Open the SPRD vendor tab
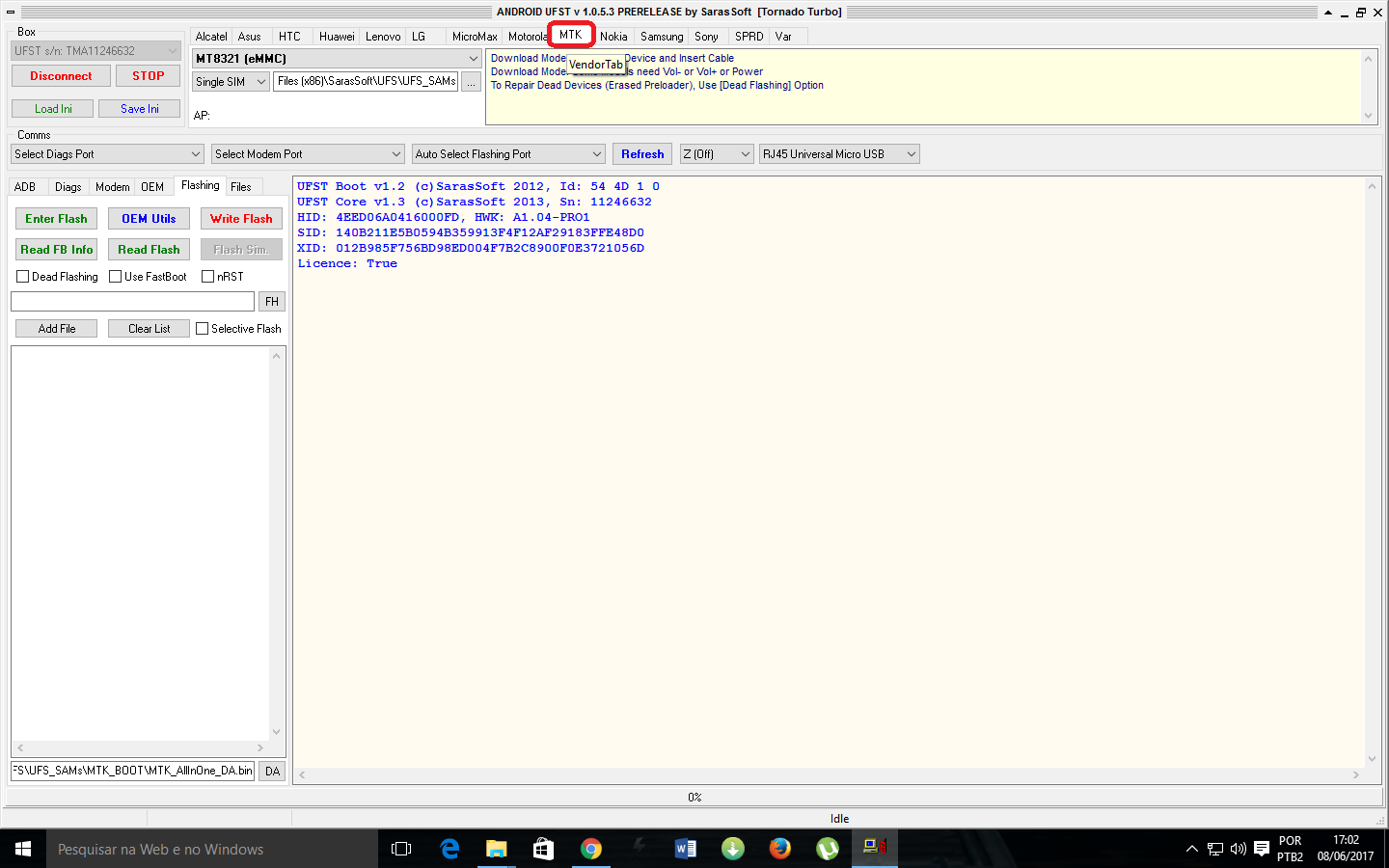1389x868 pixels. pyautogui.click(x=749, y=37)
